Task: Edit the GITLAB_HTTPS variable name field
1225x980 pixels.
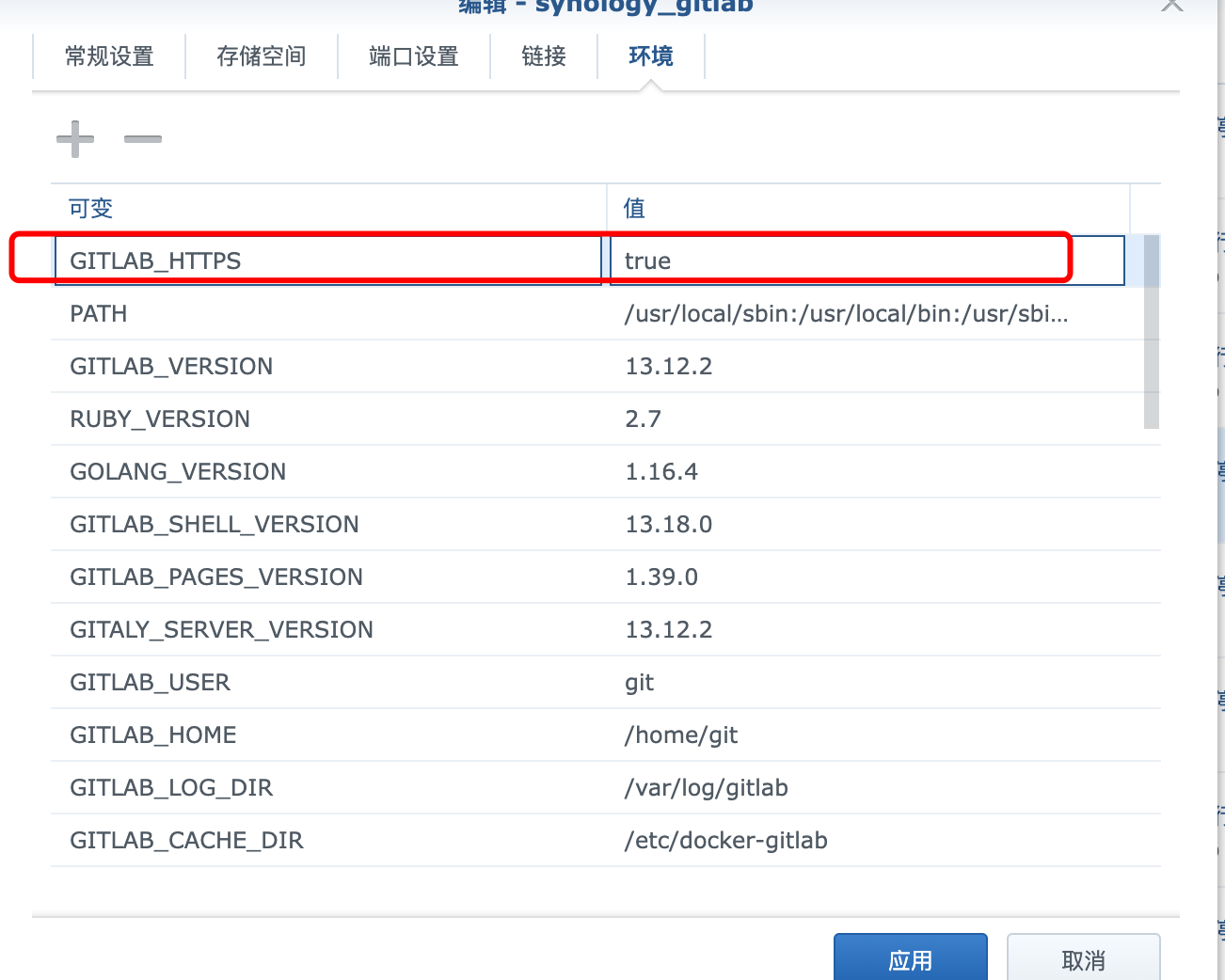Action: (328, 261)
